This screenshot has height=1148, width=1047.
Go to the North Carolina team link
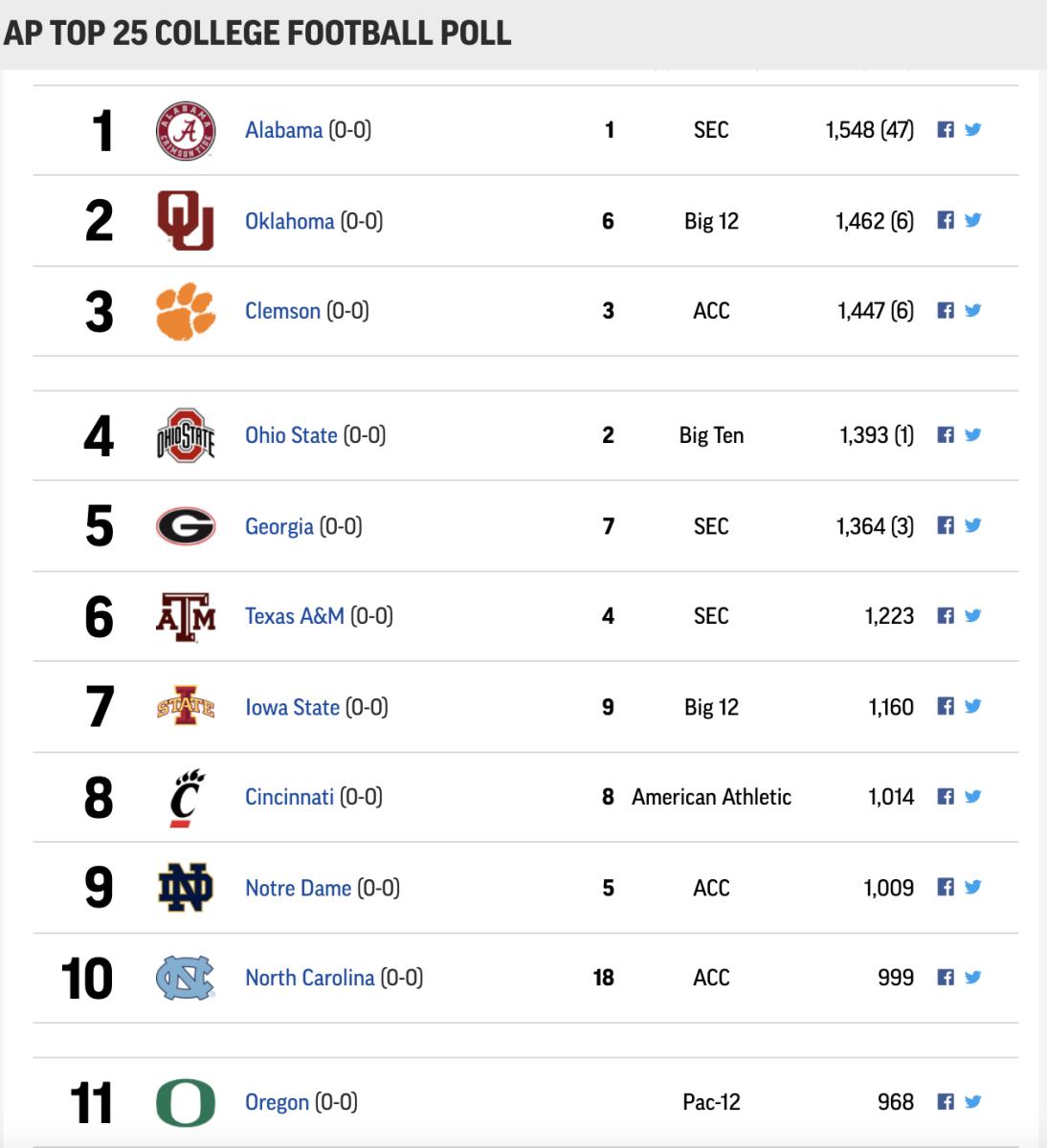point(309,978)
